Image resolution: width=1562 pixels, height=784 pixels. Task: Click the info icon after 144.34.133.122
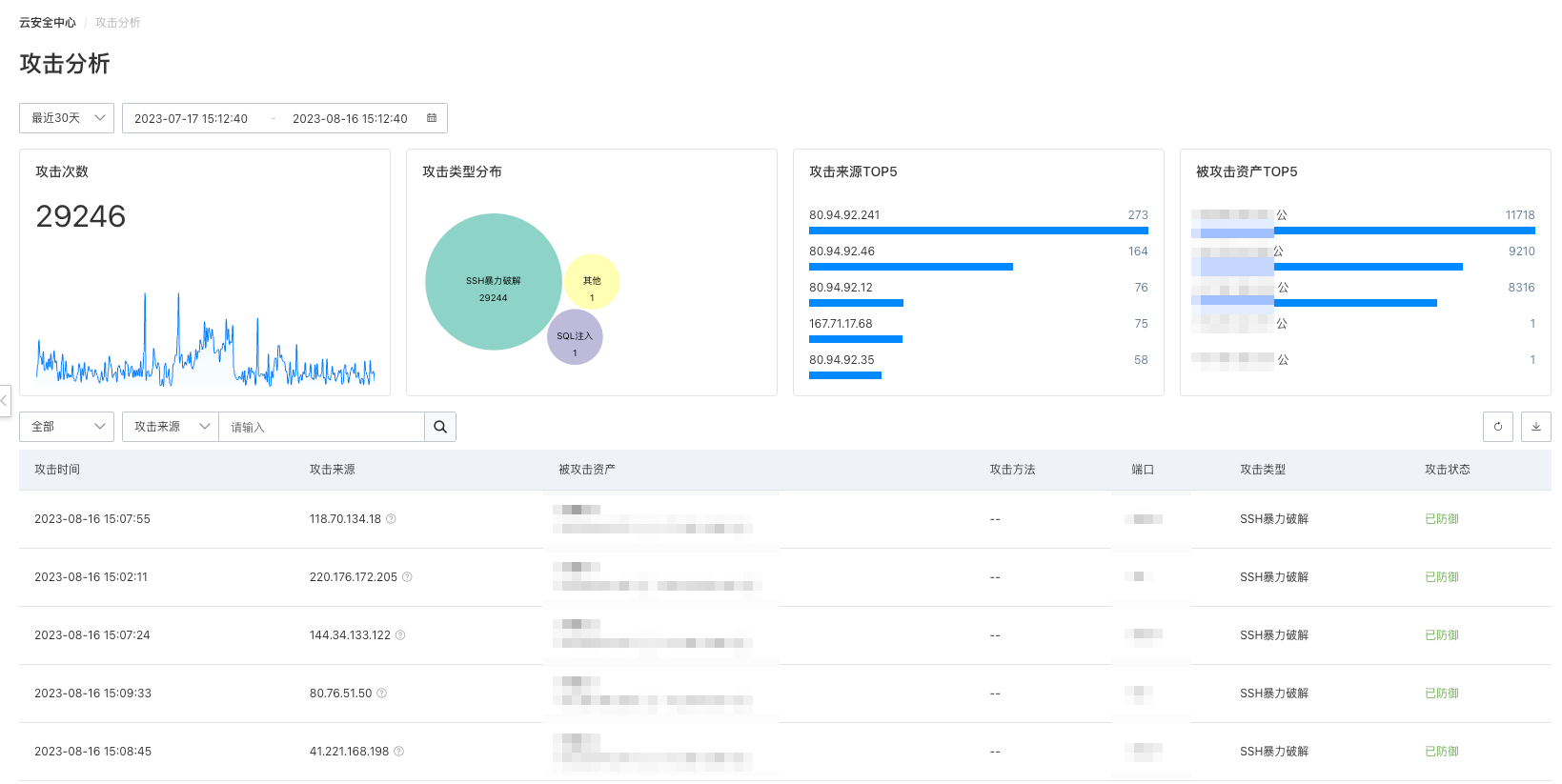coord(400,635)
